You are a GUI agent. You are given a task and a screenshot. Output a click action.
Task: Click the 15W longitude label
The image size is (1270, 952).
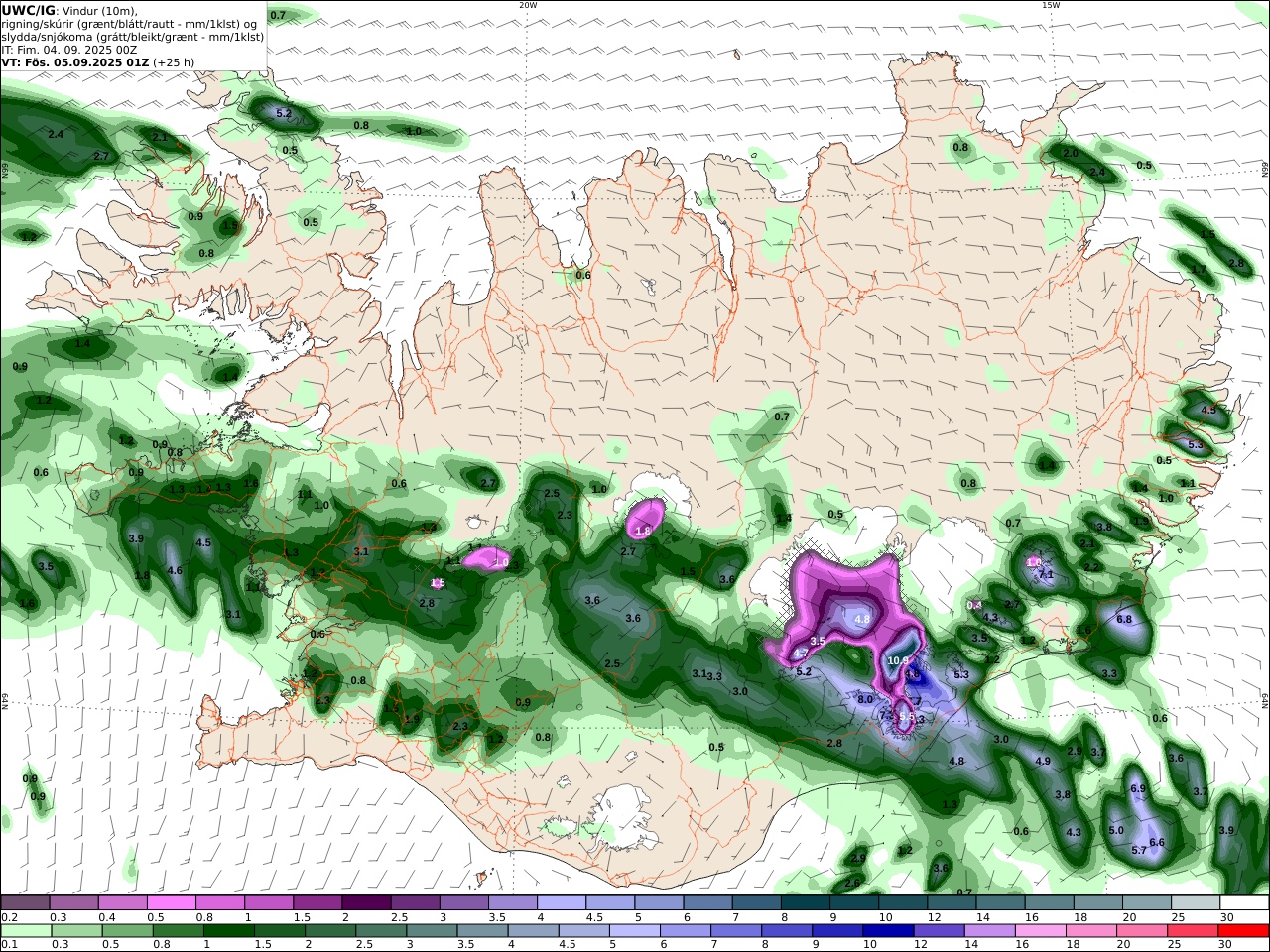click(x=1051, y=5)
